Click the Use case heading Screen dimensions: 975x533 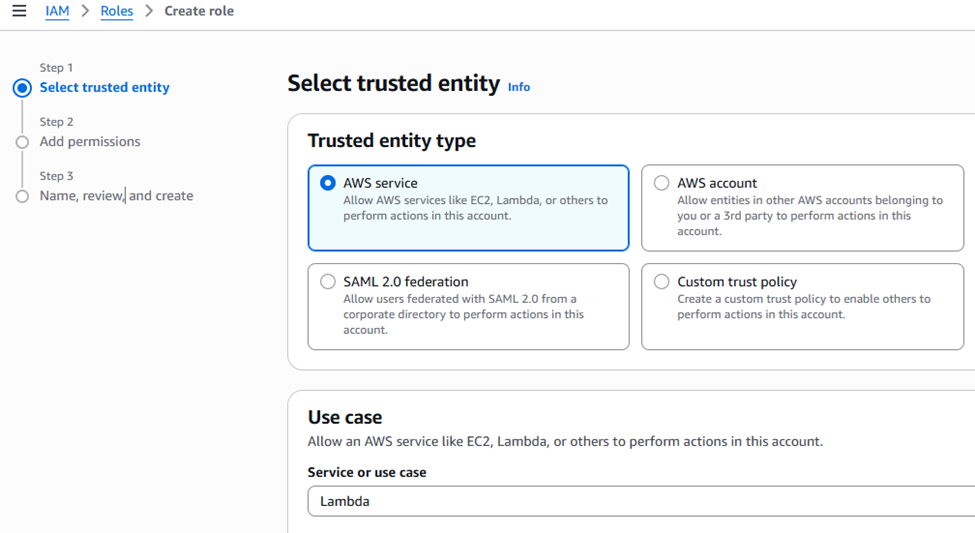[x=345, y=417]
